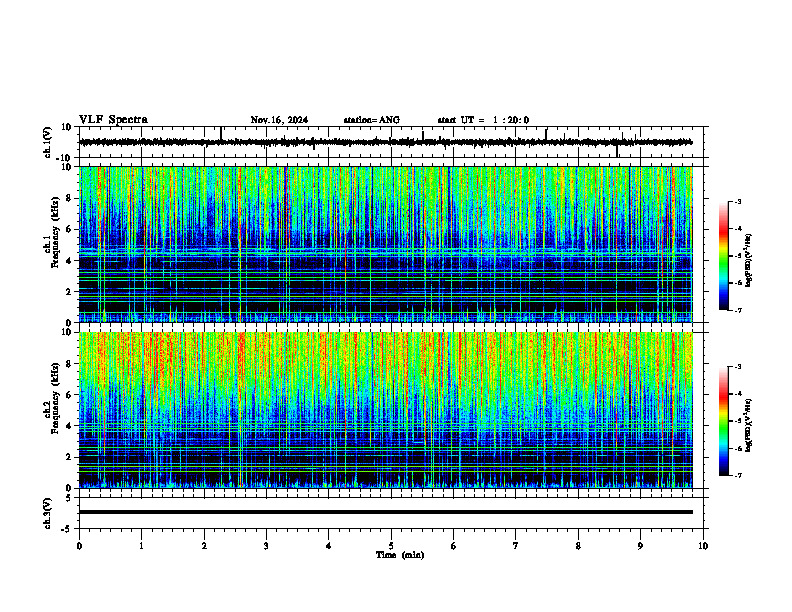The image size is (792, 612).
Task: Click the ch.2 spectrogram color scale bar
Action: [x=723, y=421]
